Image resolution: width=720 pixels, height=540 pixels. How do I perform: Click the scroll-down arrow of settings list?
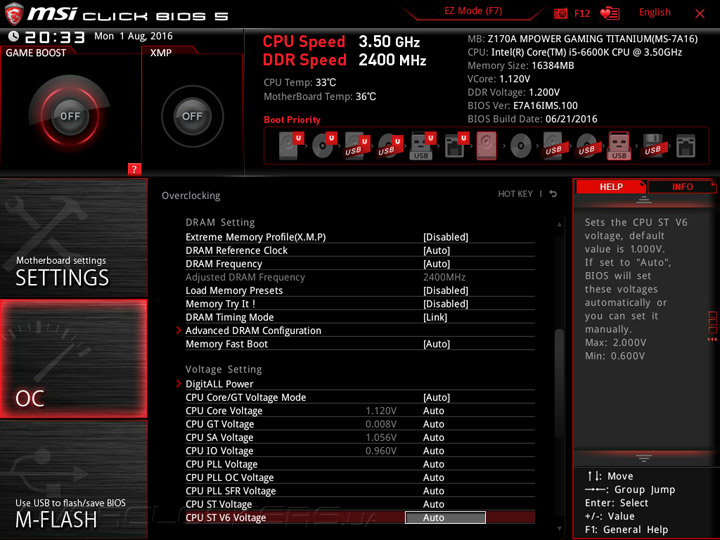pyautogui.click(x=559, y=529)
